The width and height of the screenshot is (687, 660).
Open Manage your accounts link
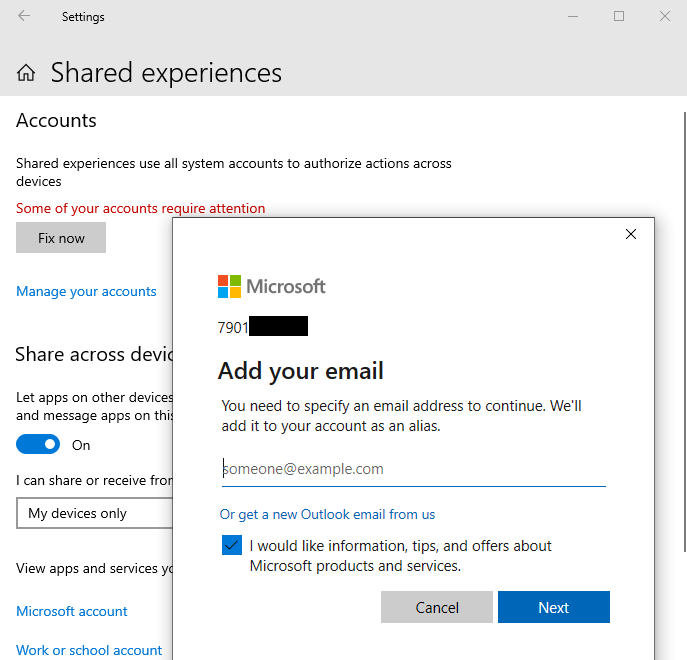click(x=86, y=291)
